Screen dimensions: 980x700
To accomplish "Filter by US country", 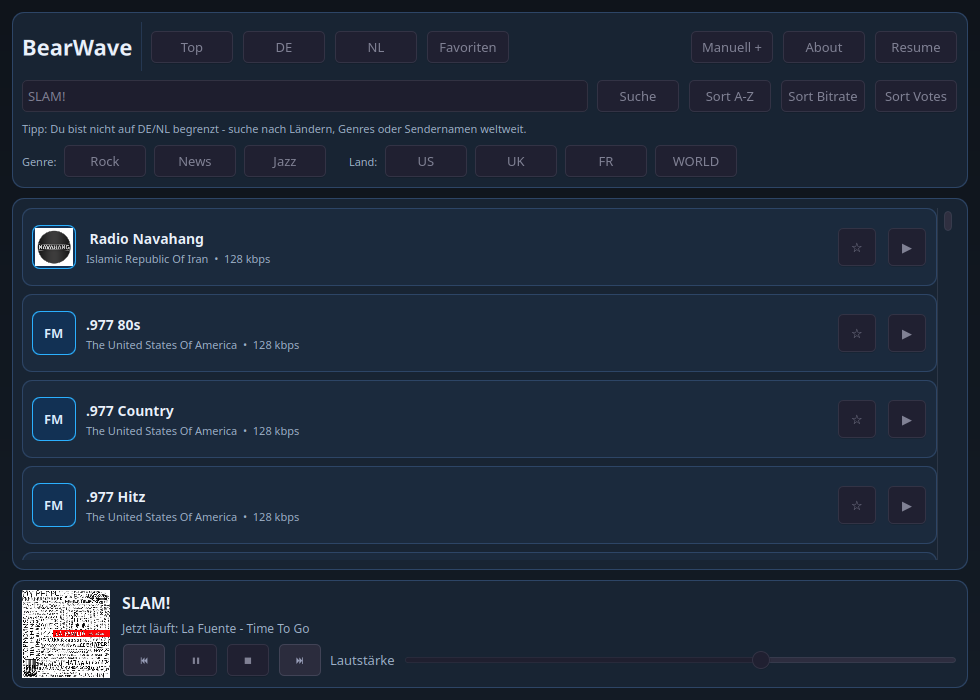I will pos(426,161).
